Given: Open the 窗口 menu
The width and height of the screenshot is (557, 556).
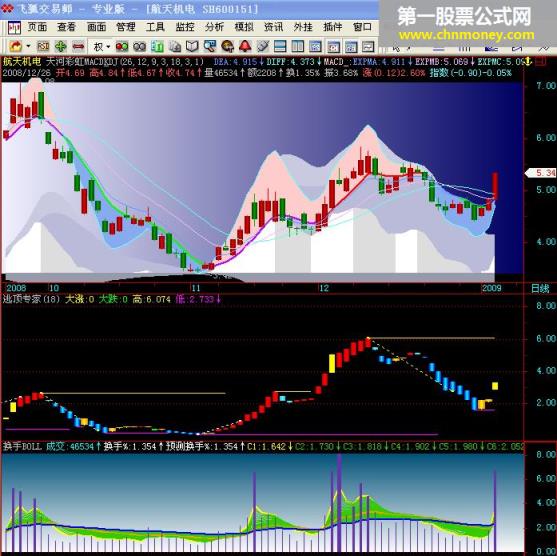Looking at the screenshot, I should click(362, 27).
